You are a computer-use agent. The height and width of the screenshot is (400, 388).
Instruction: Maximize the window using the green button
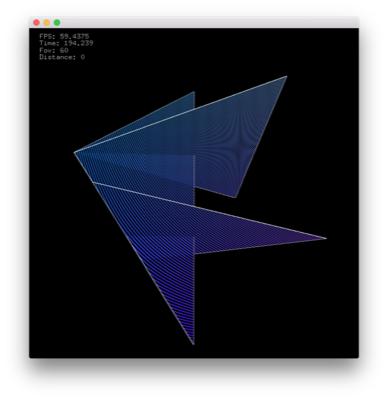click(57, 23)
